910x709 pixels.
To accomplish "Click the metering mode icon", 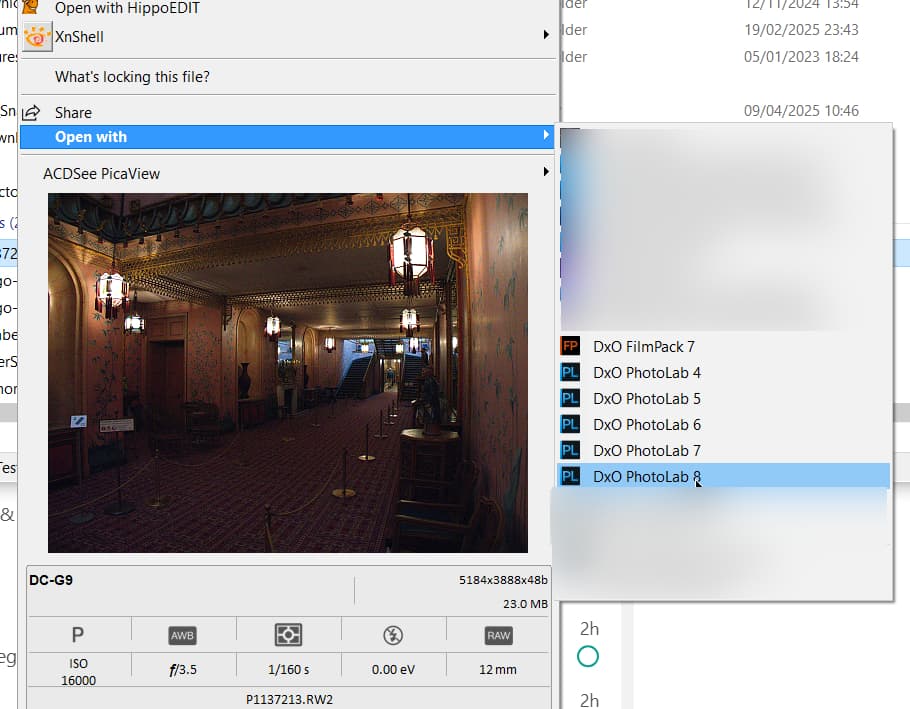I will tap(288, 635).
